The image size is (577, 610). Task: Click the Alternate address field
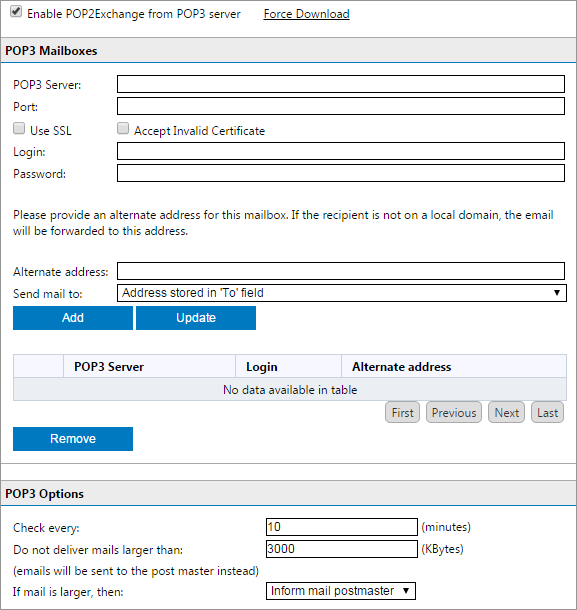(341, 271)
